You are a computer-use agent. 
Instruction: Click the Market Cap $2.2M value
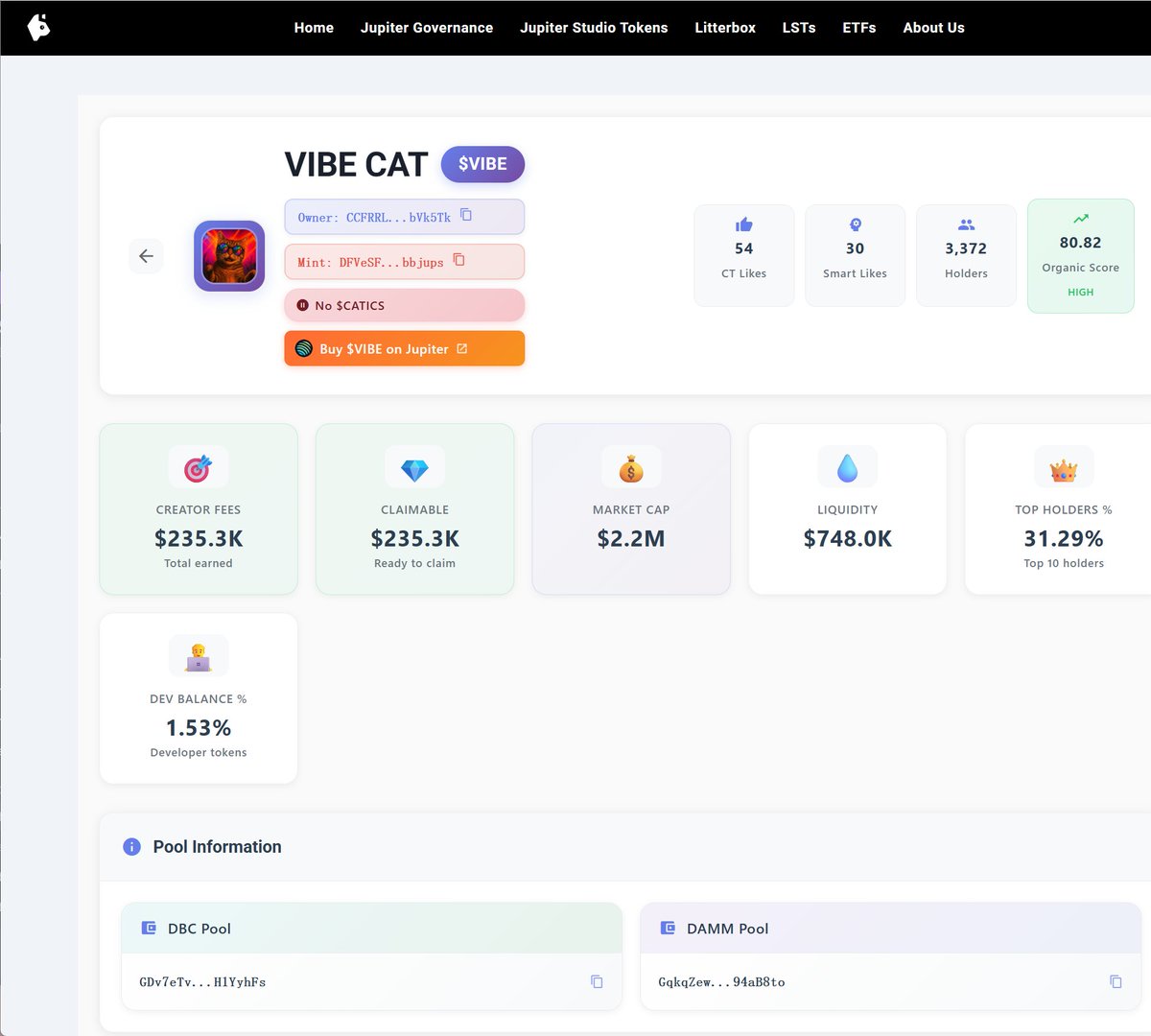(x=631, y=538)
